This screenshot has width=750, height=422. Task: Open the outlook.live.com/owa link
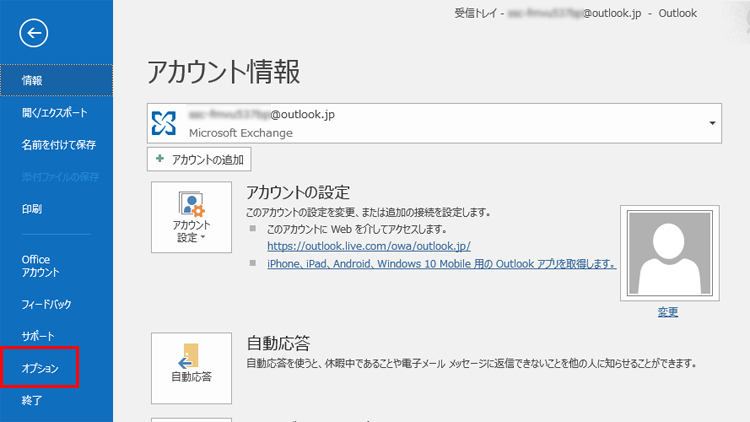point(369,246)
